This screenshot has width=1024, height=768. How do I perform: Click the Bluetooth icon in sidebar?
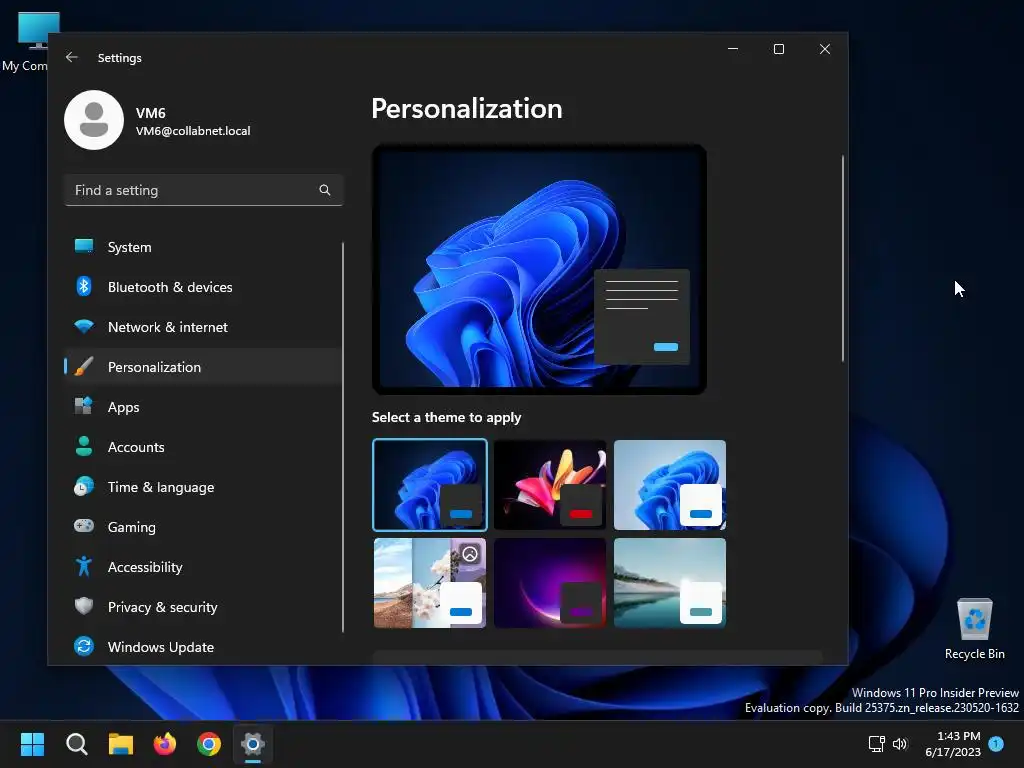(84, 286)
